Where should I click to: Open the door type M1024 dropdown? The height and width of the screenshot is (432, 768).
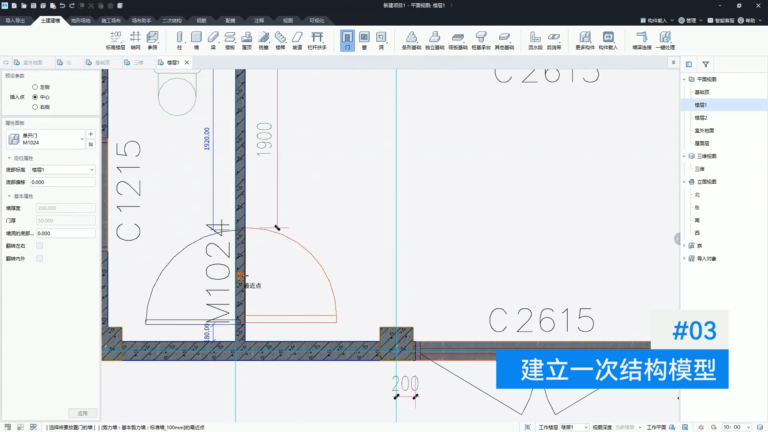(x=46, y=139)
